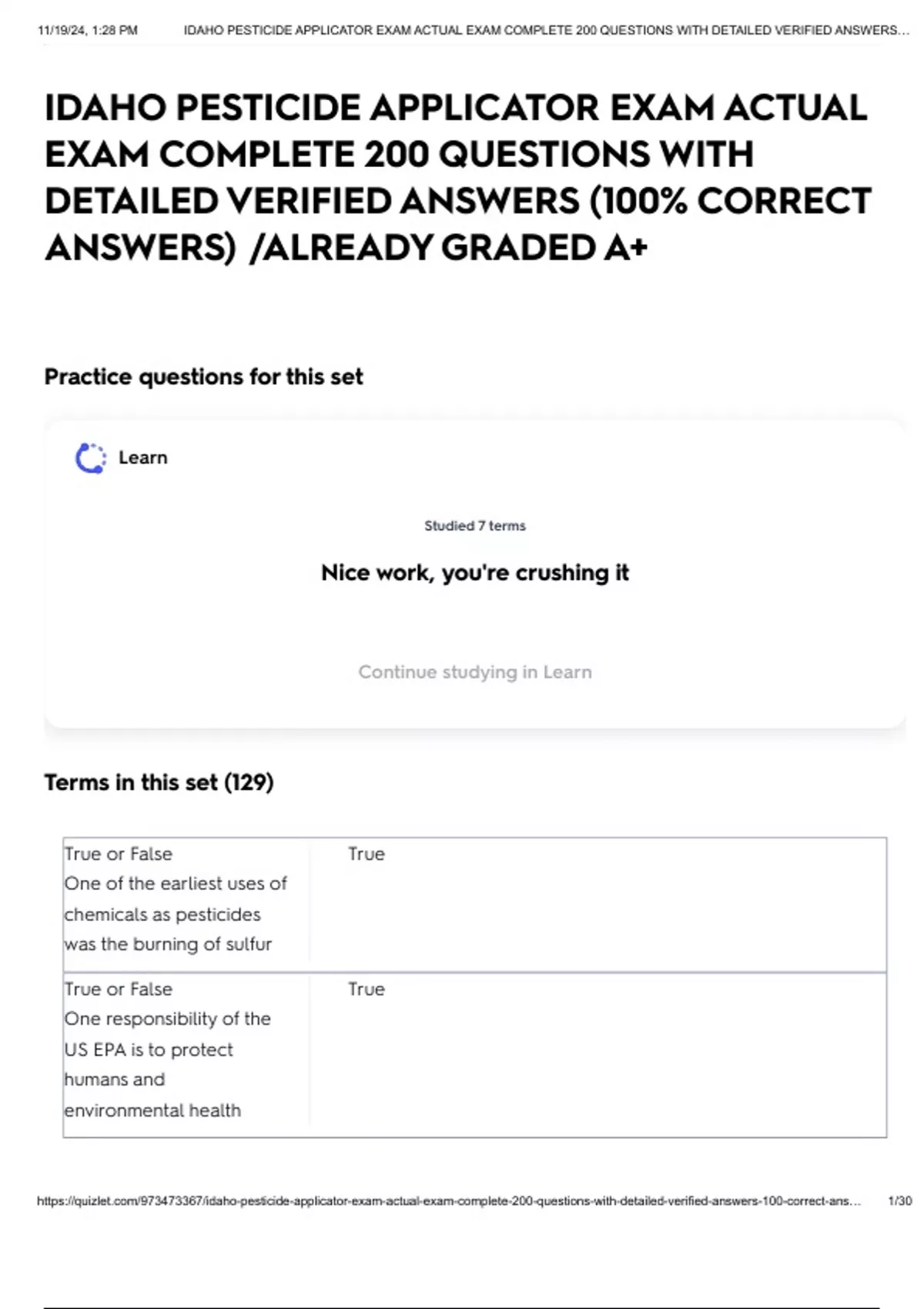Click Nice work, you're crushing it message

tap(474, 573)
